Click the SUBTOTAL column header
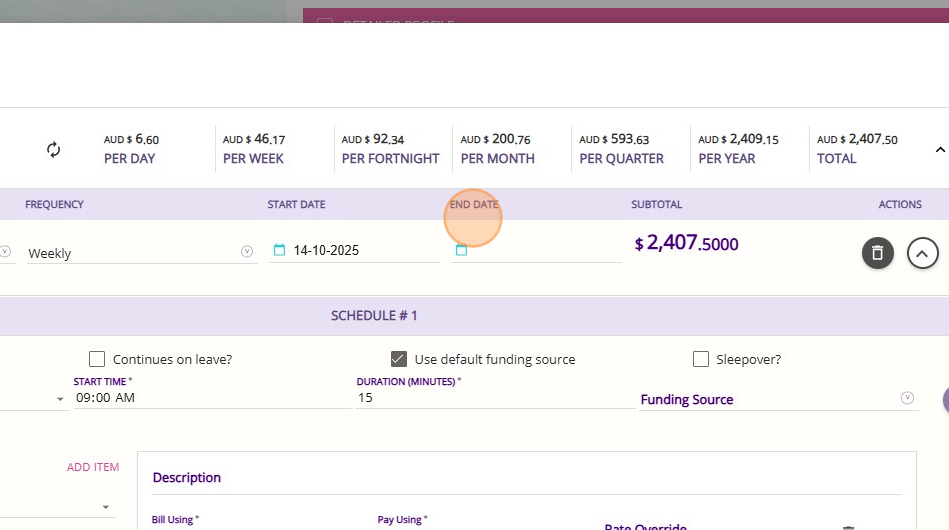The image size is (949, 530). coord(657,204)
